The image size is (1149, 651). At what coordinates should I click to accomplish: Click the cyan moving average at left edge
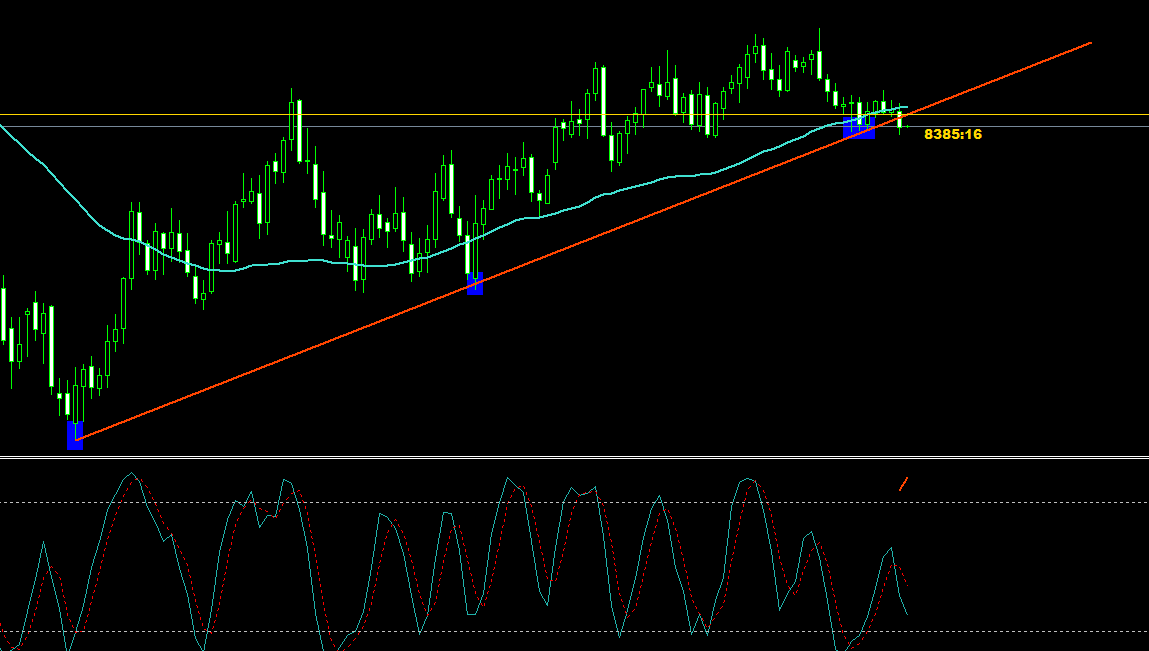4,127
